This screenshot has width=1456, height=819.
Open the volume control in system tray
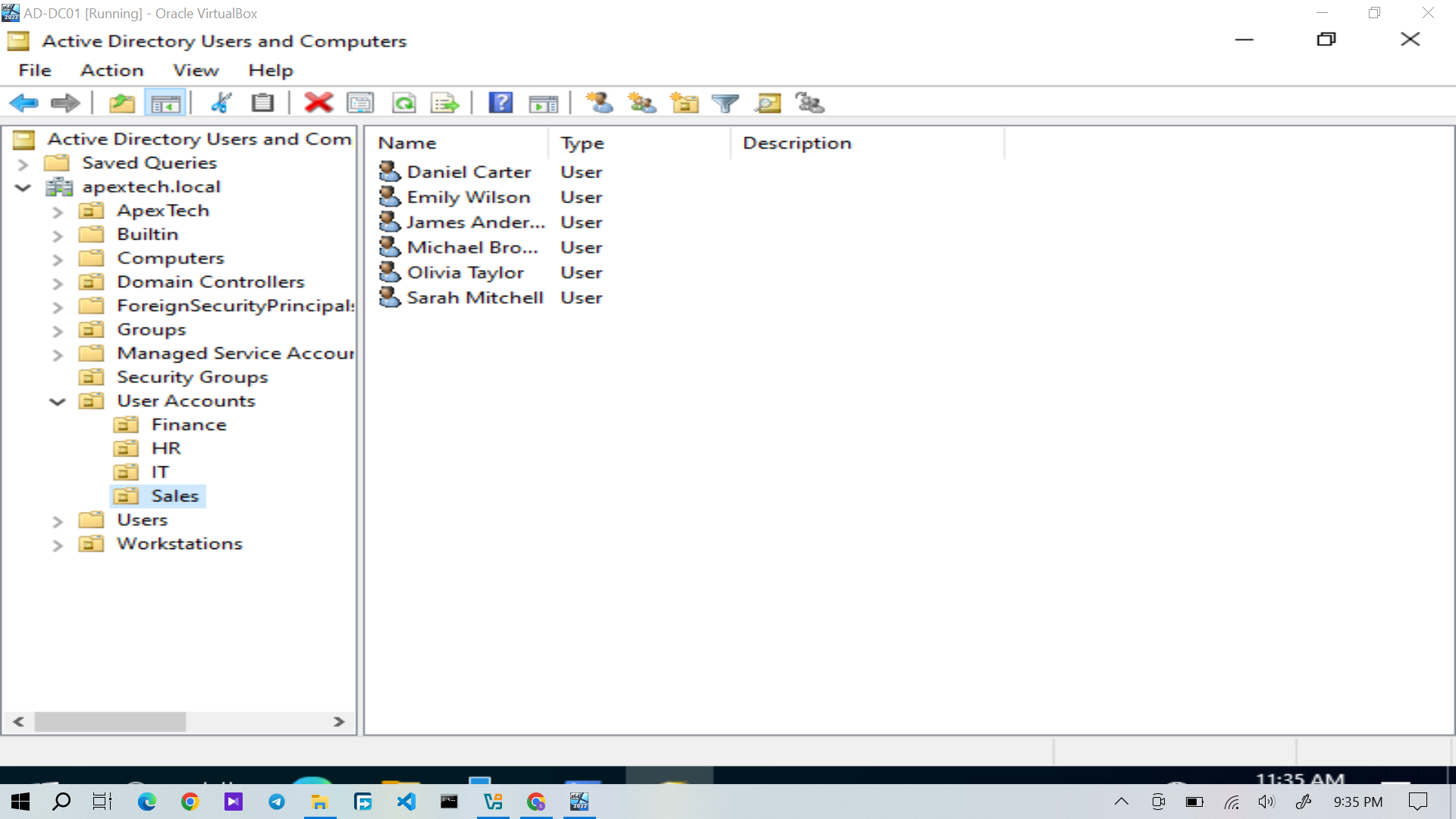[1266, 802]
